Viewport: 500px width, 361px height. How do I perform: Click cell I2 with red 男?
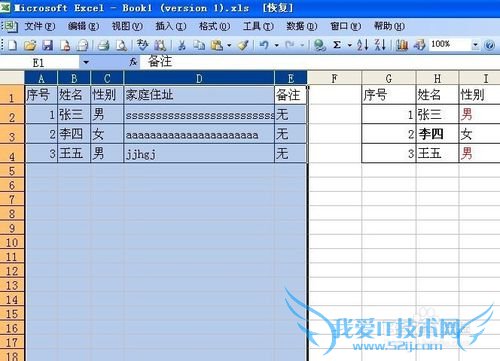tap(479, 115)
